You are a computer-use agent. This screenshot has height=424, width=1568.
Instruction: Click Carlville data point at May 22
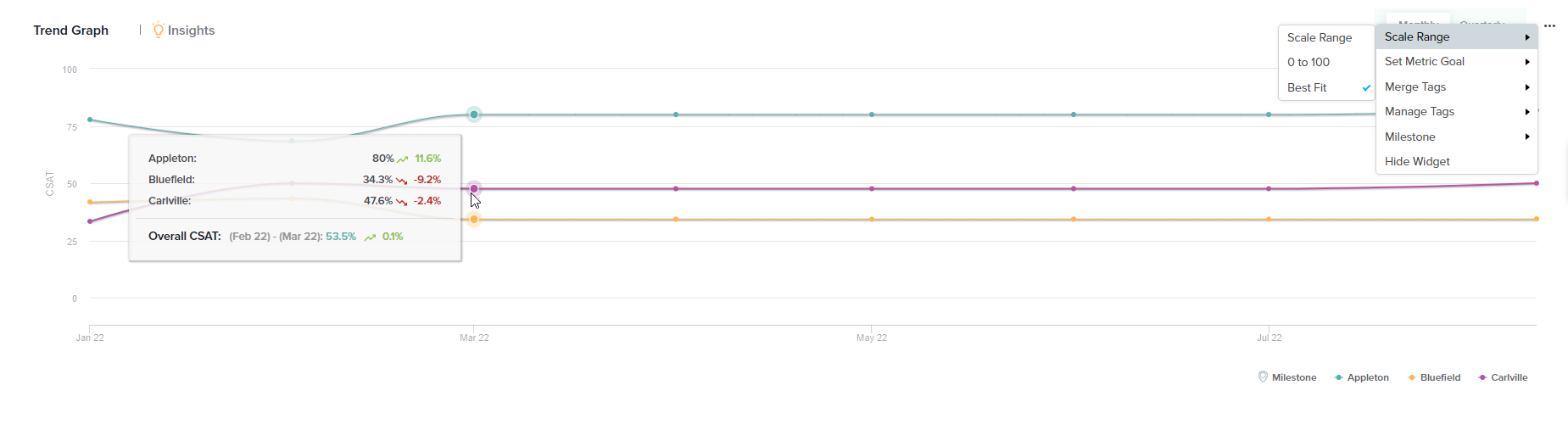[x=872, y=188]
